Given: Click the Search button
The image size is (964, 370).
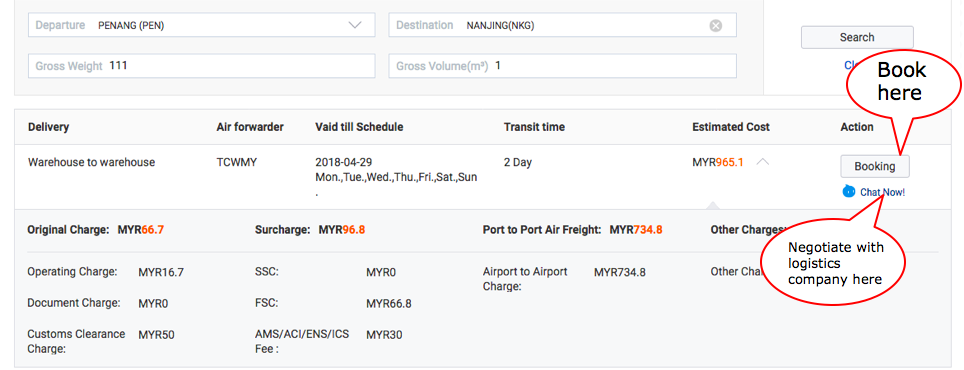Looking at the screenshot, I should point(857,37).
